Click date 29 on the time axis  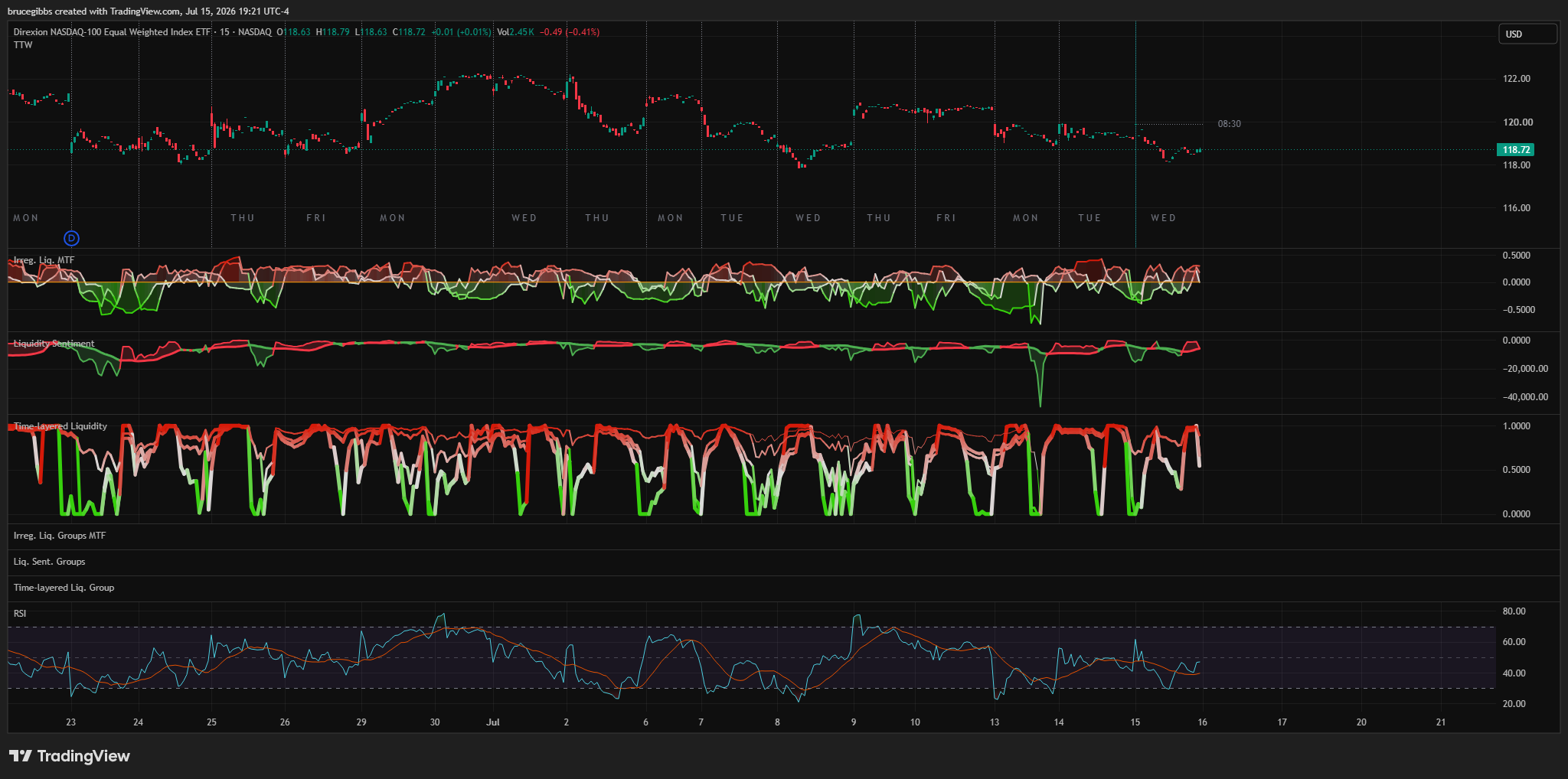(x=361, y=722)
